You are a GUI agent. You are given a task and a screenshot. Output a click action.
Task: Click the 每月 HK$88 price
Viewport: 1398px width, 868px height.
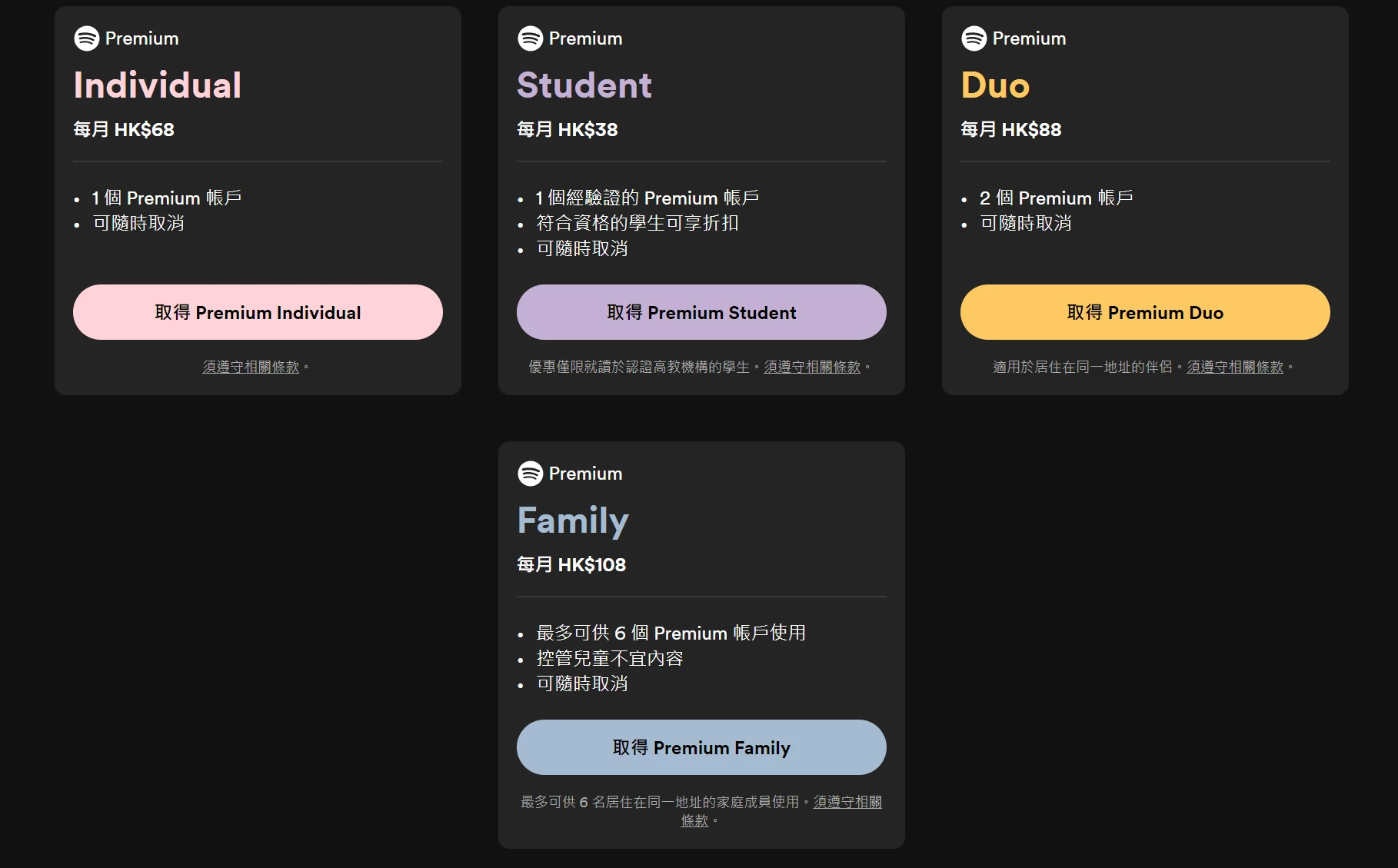(1011, 129)
